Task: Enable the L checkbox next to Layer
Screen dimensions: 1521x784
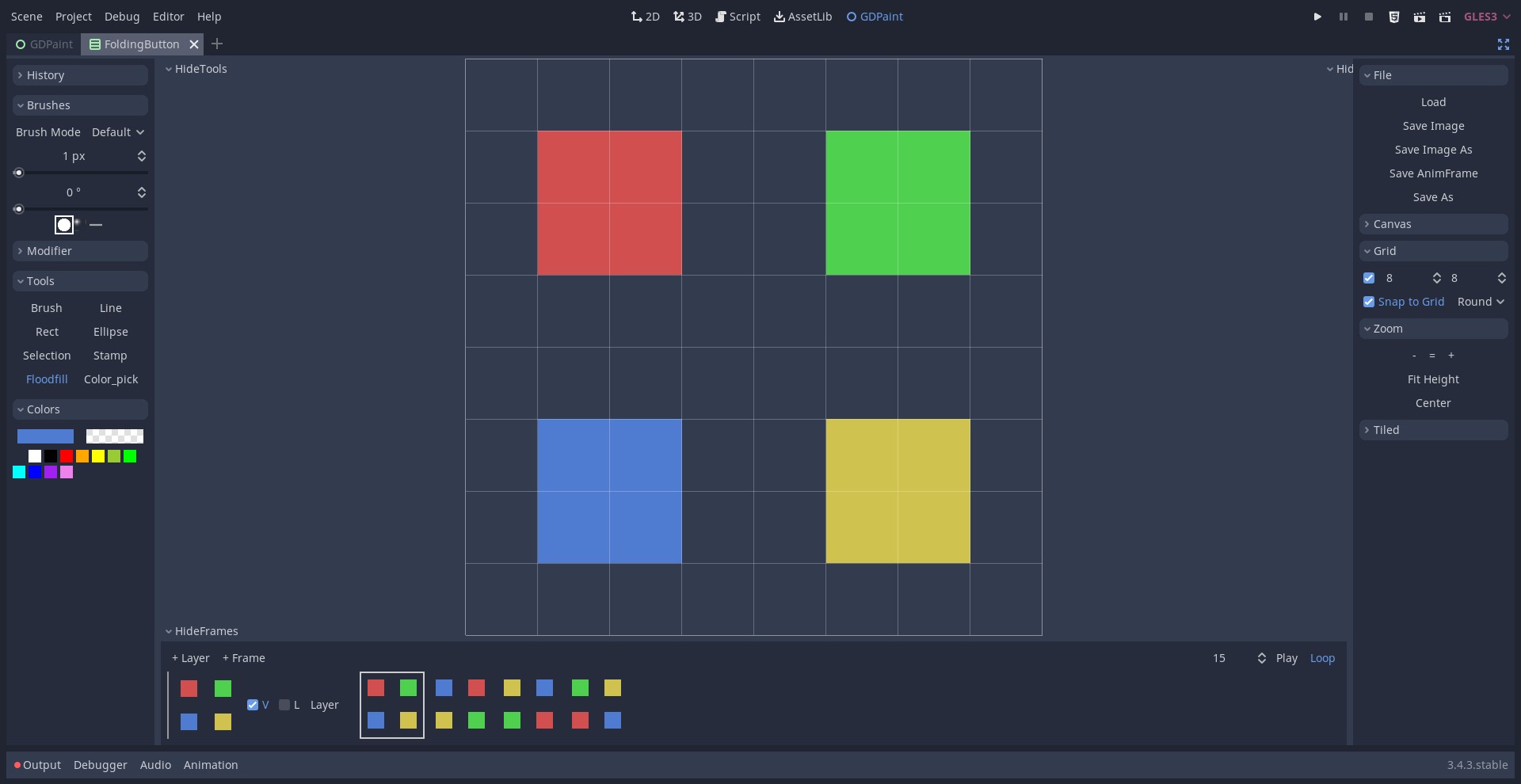Action: 285,705
